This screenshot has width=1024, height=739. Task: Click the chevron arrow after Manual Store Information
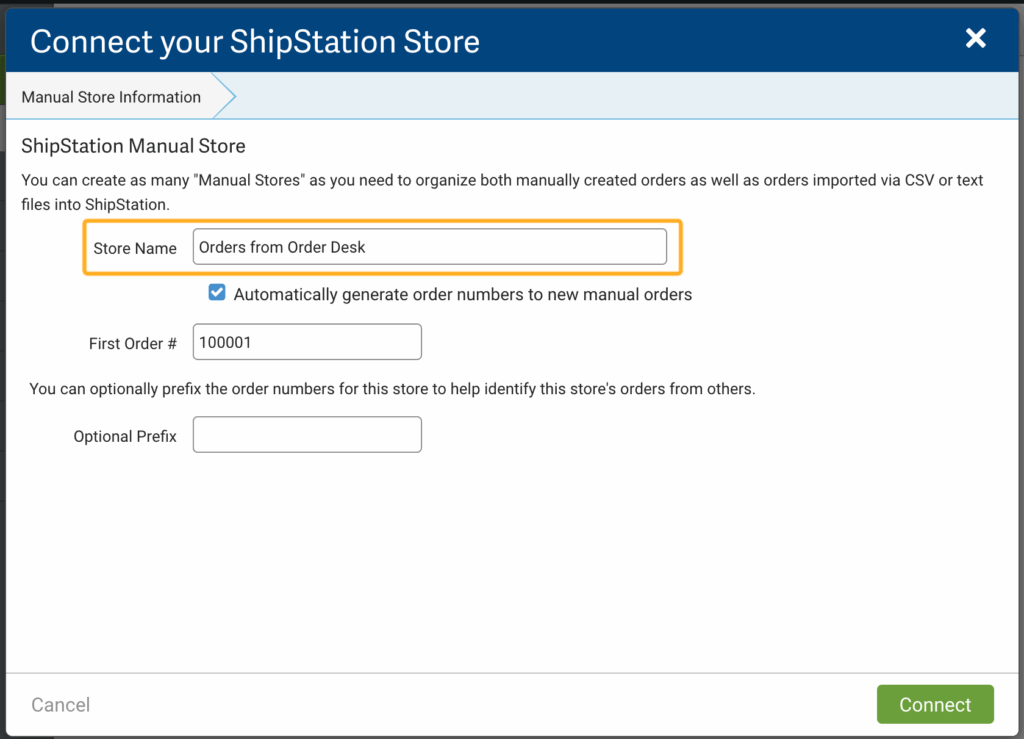226,97
